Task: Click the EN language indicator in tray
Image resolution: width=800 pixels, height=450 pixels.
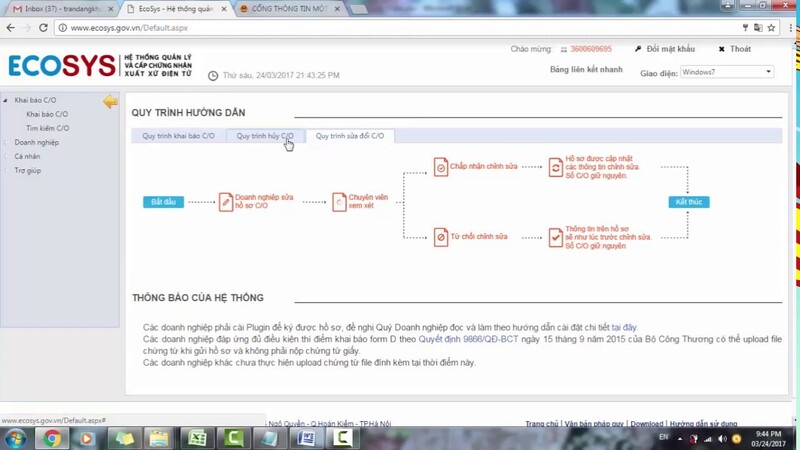Action: point(663,437)
